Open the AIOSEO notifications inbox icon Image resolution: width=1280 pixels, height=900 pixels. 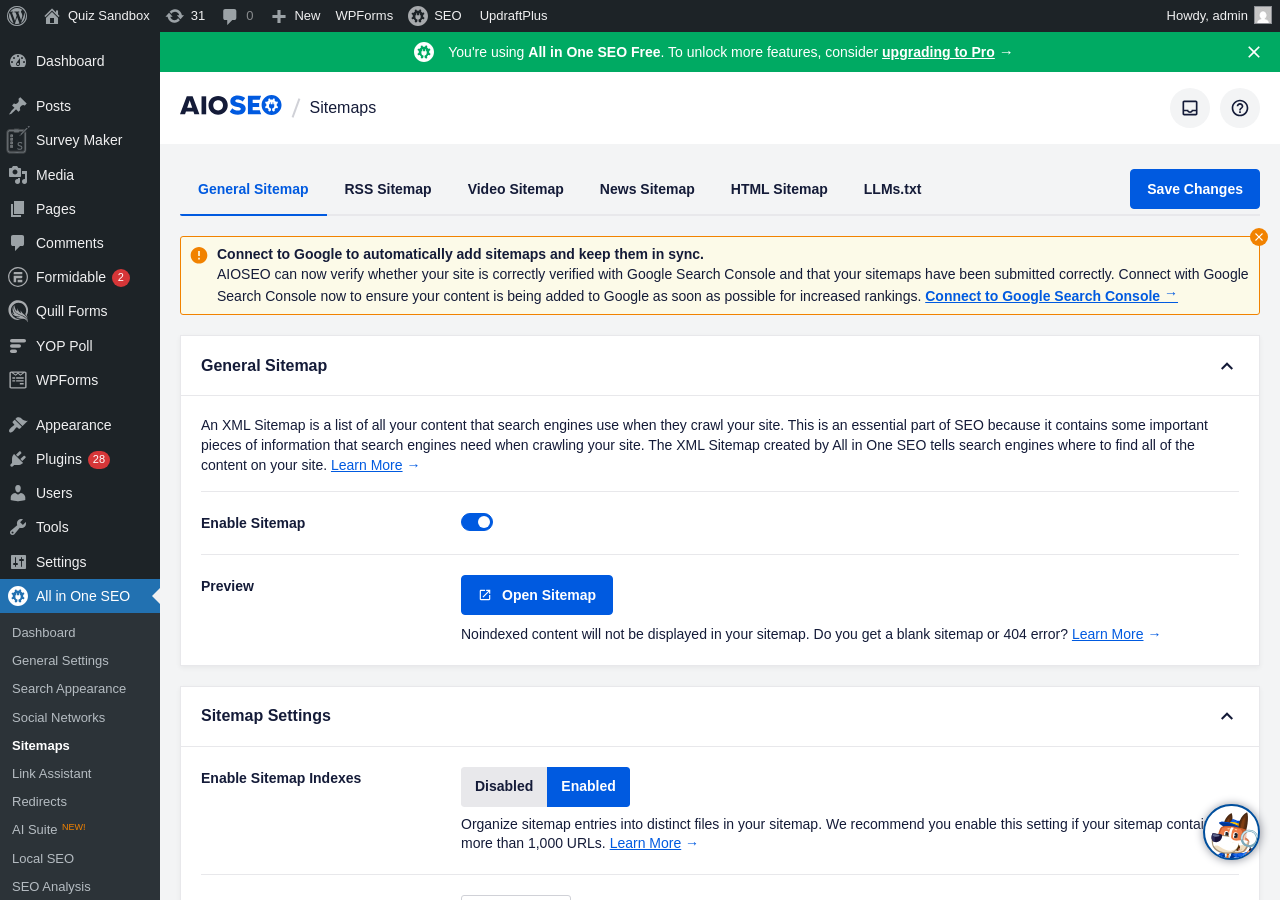[x=1190, y=108]
